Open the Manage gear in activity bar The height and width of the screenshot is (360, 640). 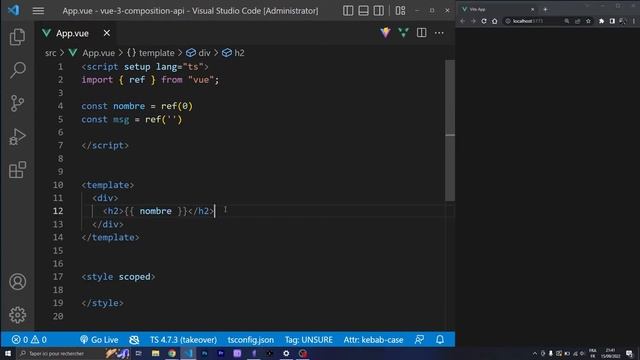tap(17, 315)
